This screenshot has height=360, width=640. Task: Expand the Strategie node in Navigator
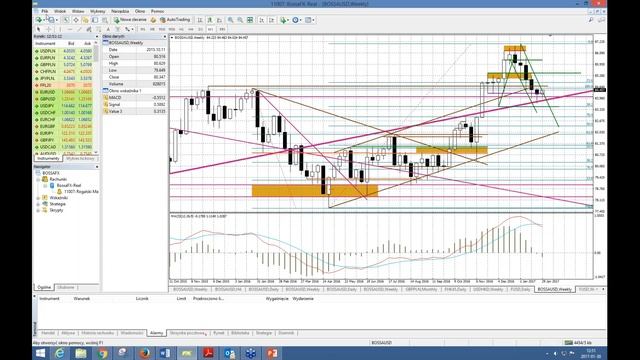(x=38, y=204)
